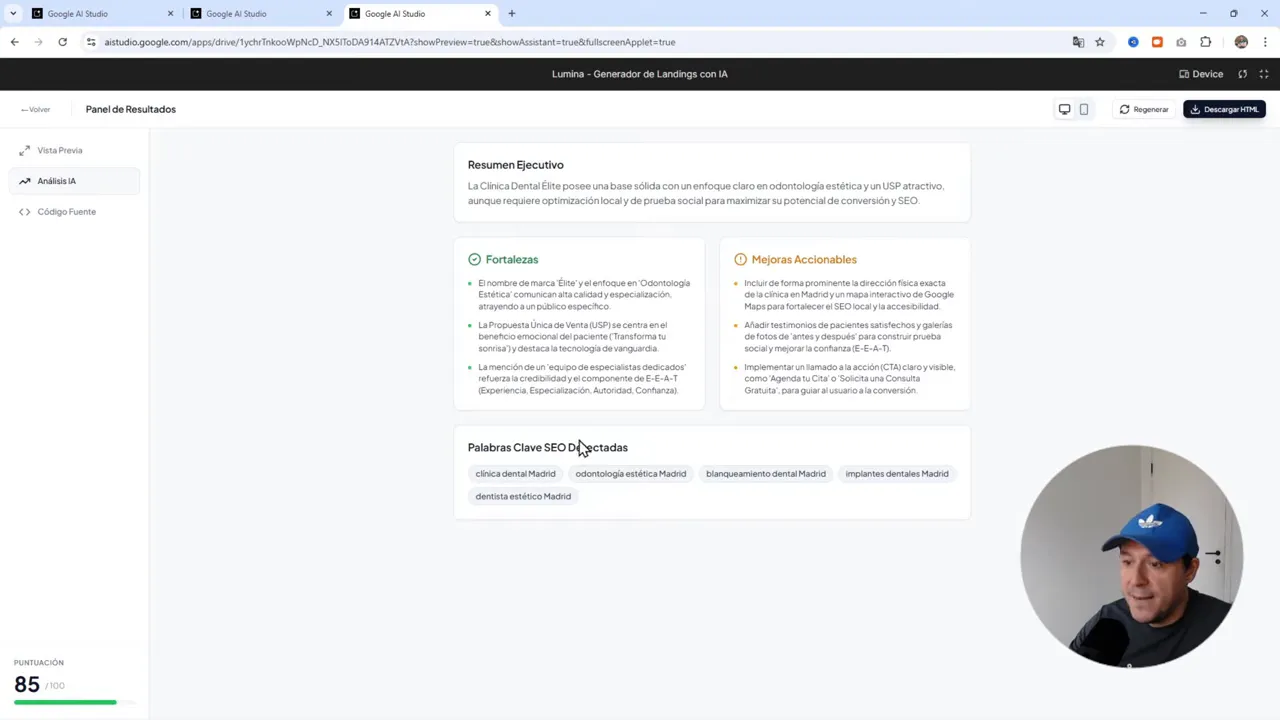The height and width of the screenshot is (720, 1280).
Task: Click the Mejoras Accionables alert icon
Action: [740, 259]
